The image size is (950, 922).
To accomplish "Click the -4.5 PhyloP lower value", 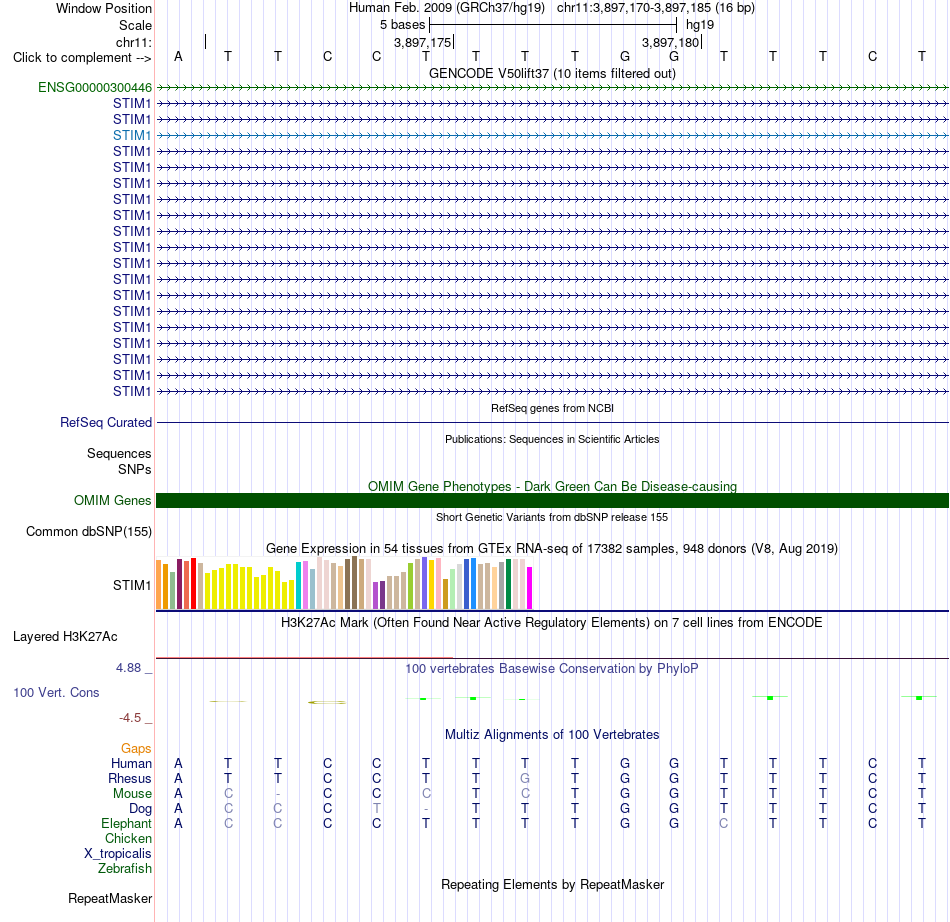I will coord(130,718).
